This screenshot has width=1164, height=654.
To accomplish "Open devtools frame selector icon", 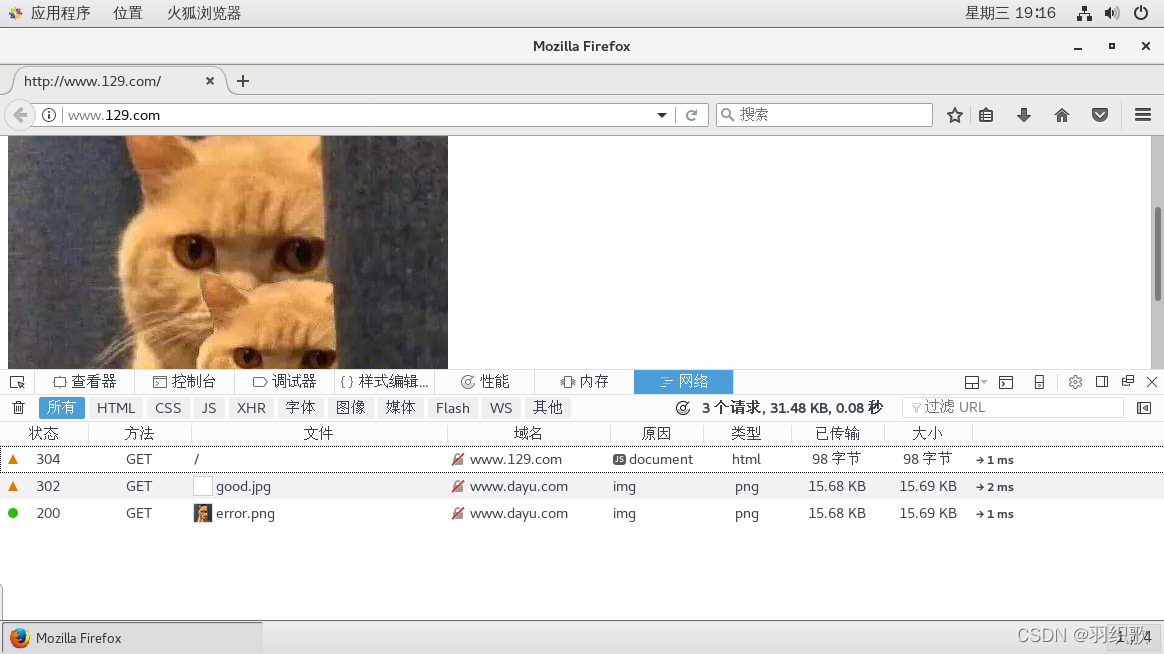I will pos(975,382).
